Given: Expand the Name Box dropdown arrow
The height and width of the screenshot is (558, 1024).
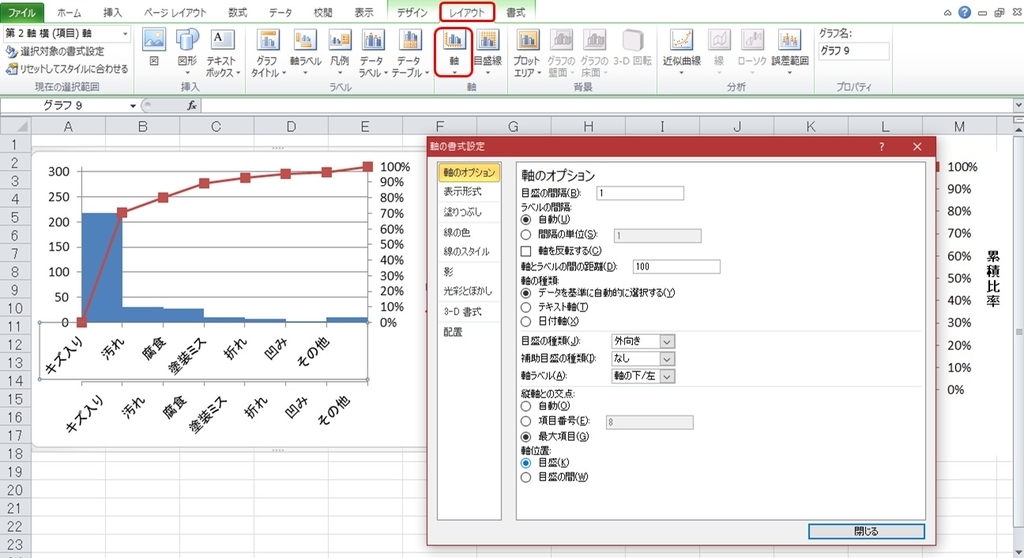Looking at the screenshot, I should pyautogui.click(x=133, y=106).
